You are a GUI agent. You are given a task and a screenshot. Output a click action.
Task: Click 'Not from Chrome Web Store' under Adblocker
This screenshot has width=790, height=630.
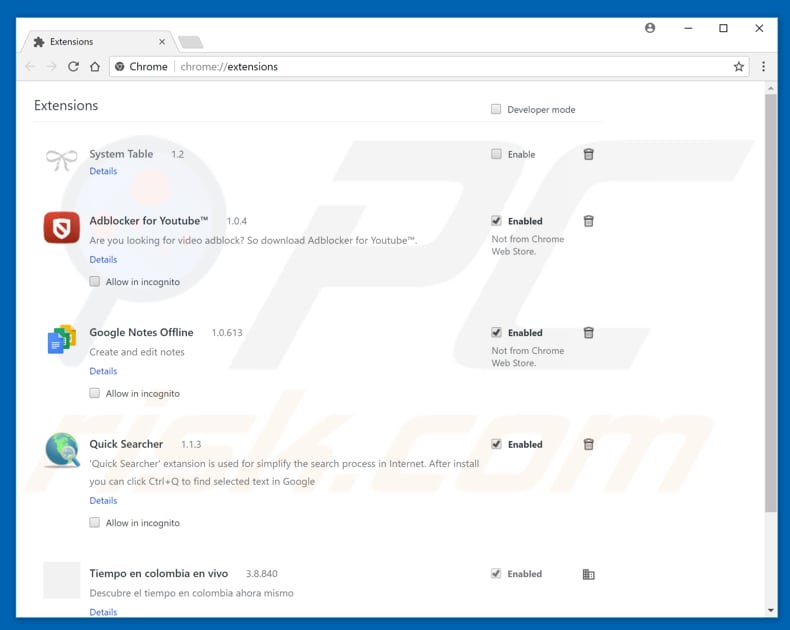(x=528, y=245)
